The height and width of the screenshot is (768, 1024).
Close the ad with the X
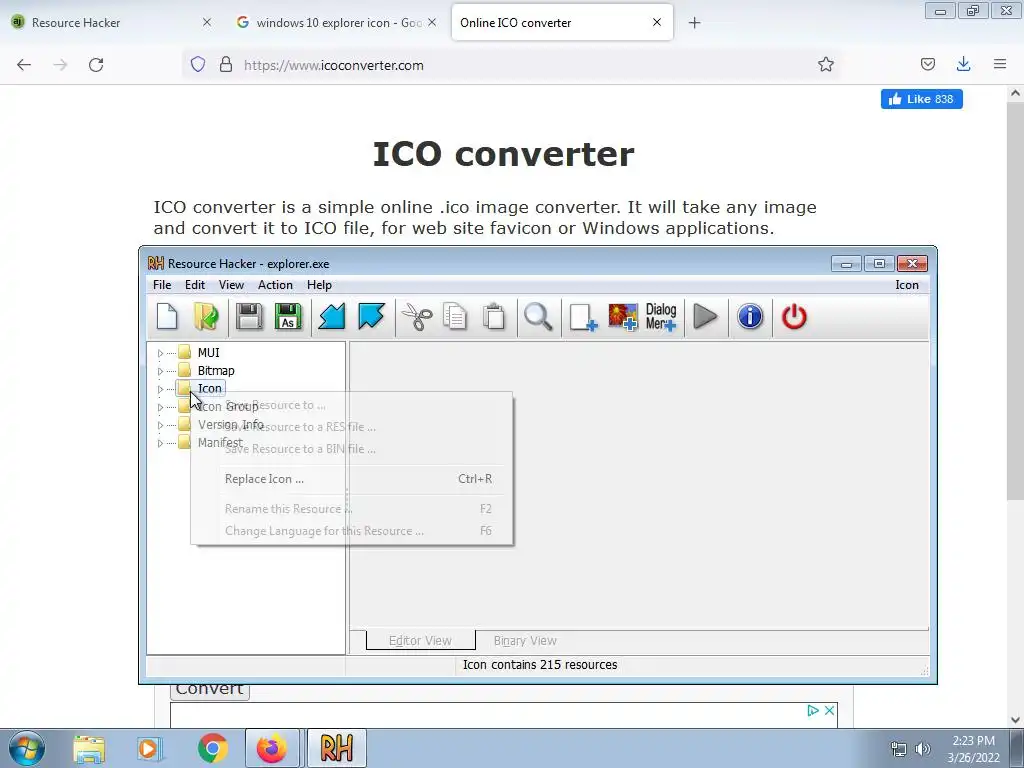[x=829, y=711]
